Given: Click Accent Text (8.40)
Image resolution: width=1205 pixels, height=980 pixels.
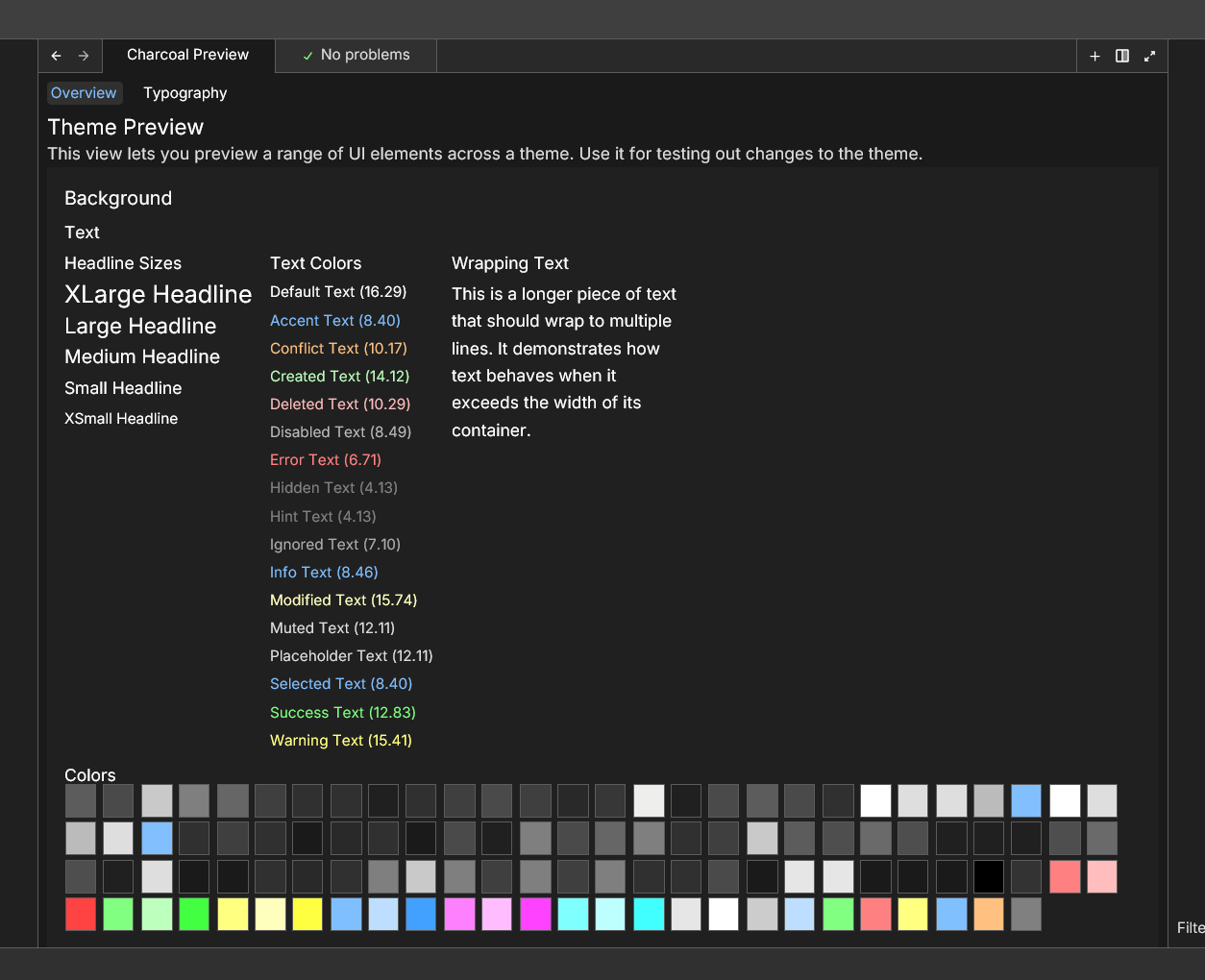Looking at the screenshot, I should coord(335,320).
